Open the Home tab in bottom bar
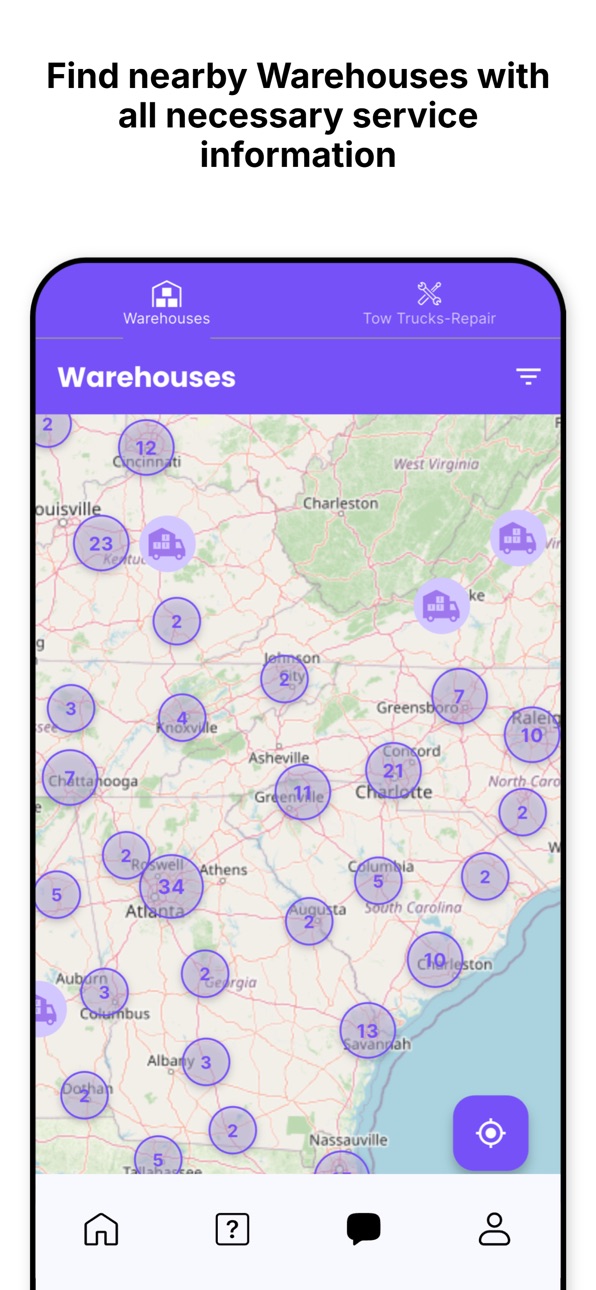The image size is (596, 1290). pyautogui.click(x=101, y=1228)
